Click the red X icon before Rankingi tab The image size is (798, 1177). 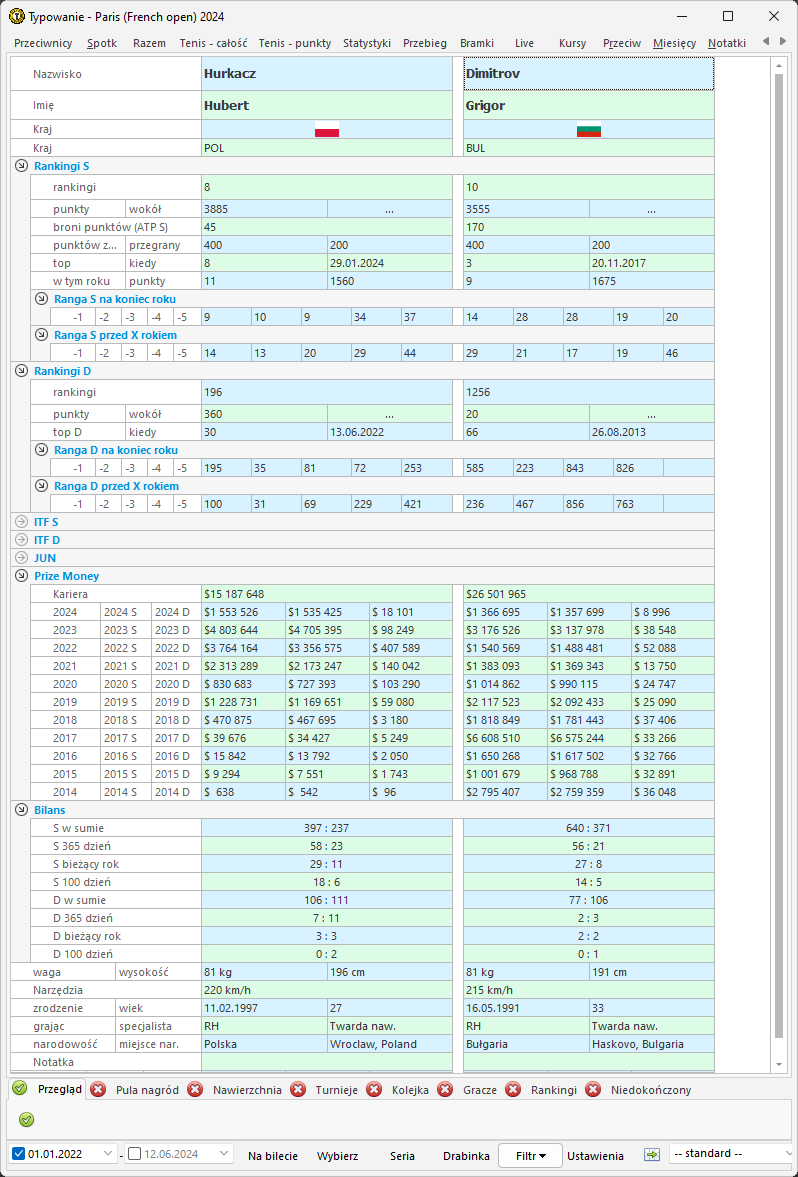tap(513, 1089)
